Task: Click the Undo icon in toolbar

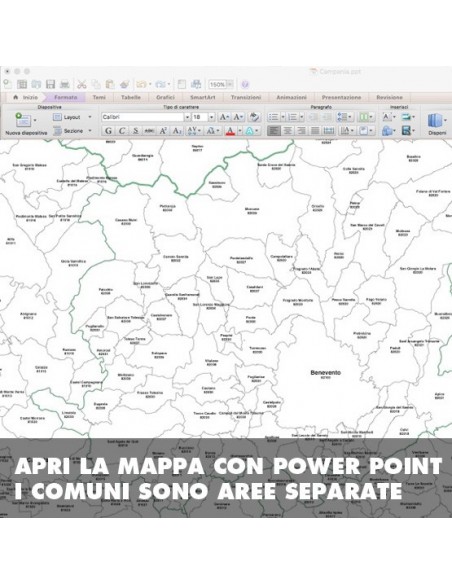Action: 141,84
